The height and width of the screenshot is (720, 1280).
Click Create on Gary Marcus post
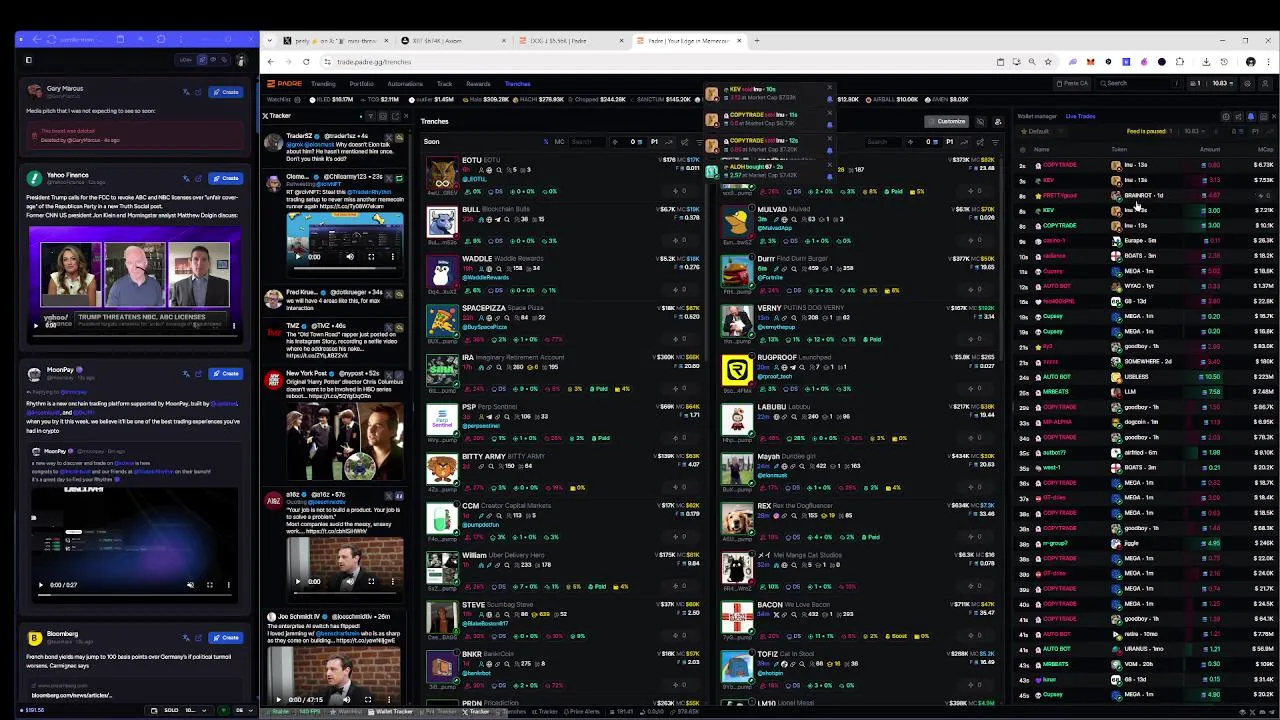[226, 92]
